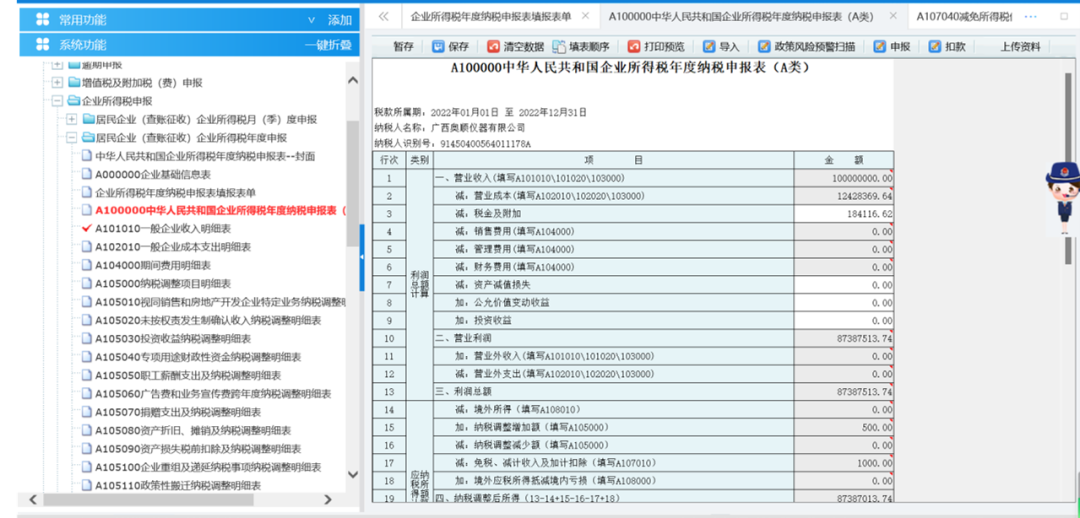Click the page icon beside A102010一般企业成本支出明细表

coord(87,247)
